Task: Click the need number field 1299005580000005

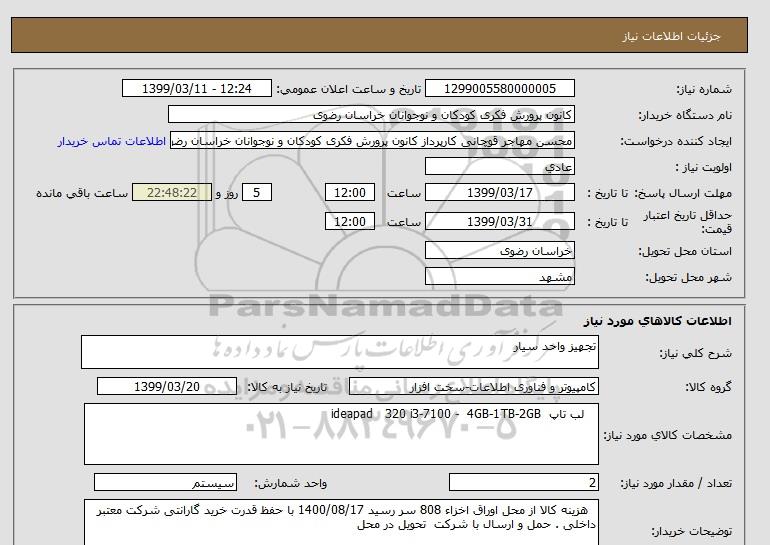Action: [499, 88]
